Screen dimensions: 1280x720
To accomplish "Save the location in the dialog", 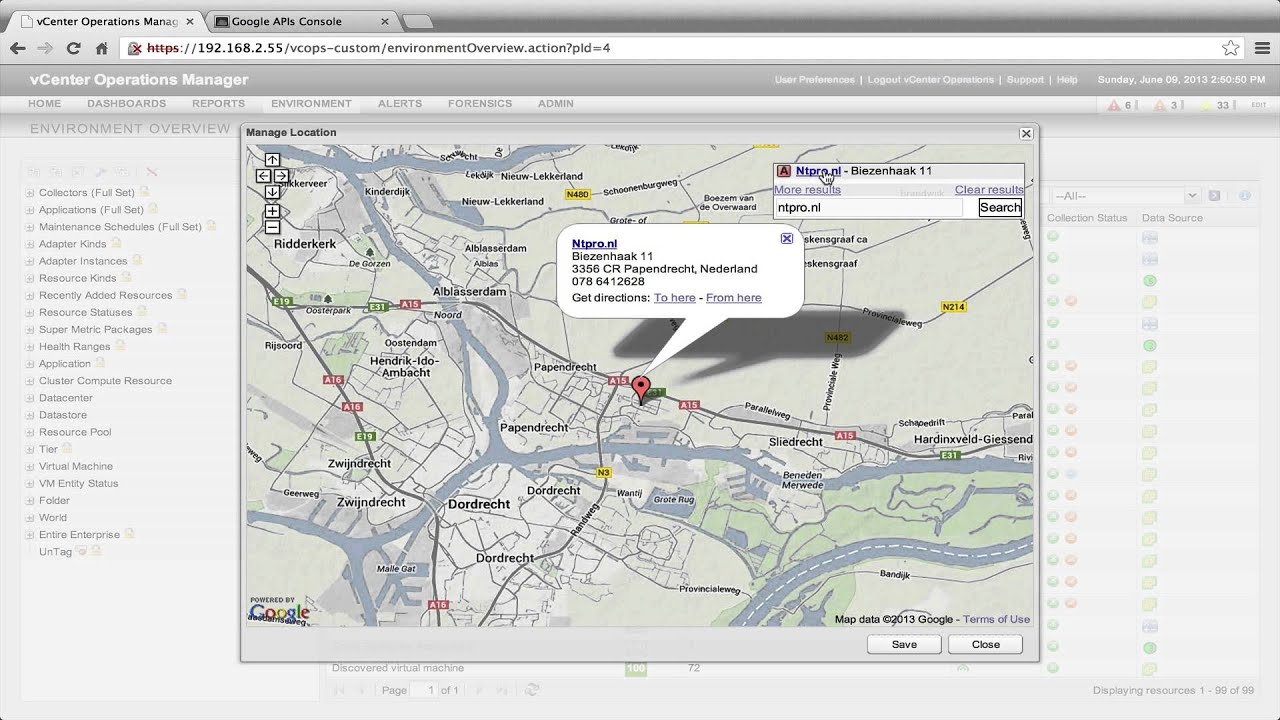I will click(x=904, y=644).
